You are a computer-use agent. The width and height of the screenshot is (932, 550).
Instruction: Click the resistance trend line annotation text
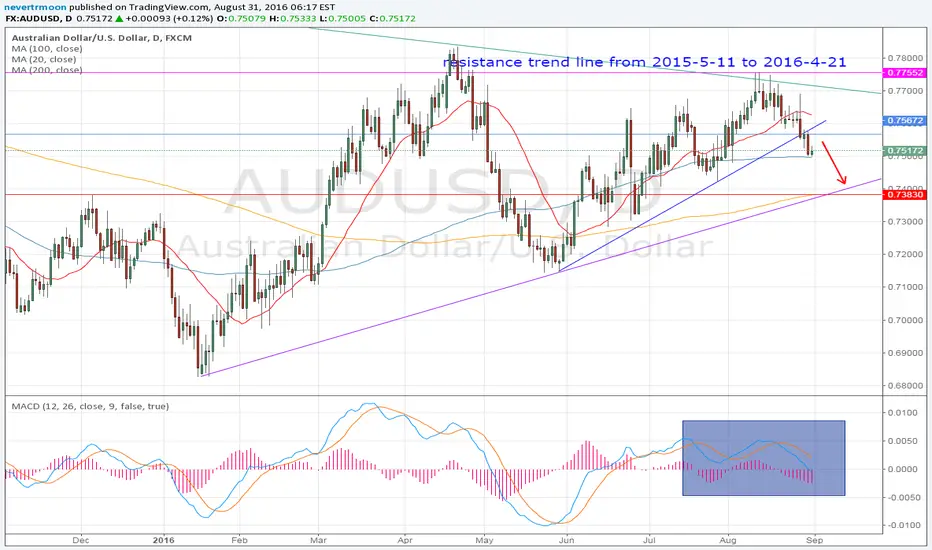[x=644, y=62]
